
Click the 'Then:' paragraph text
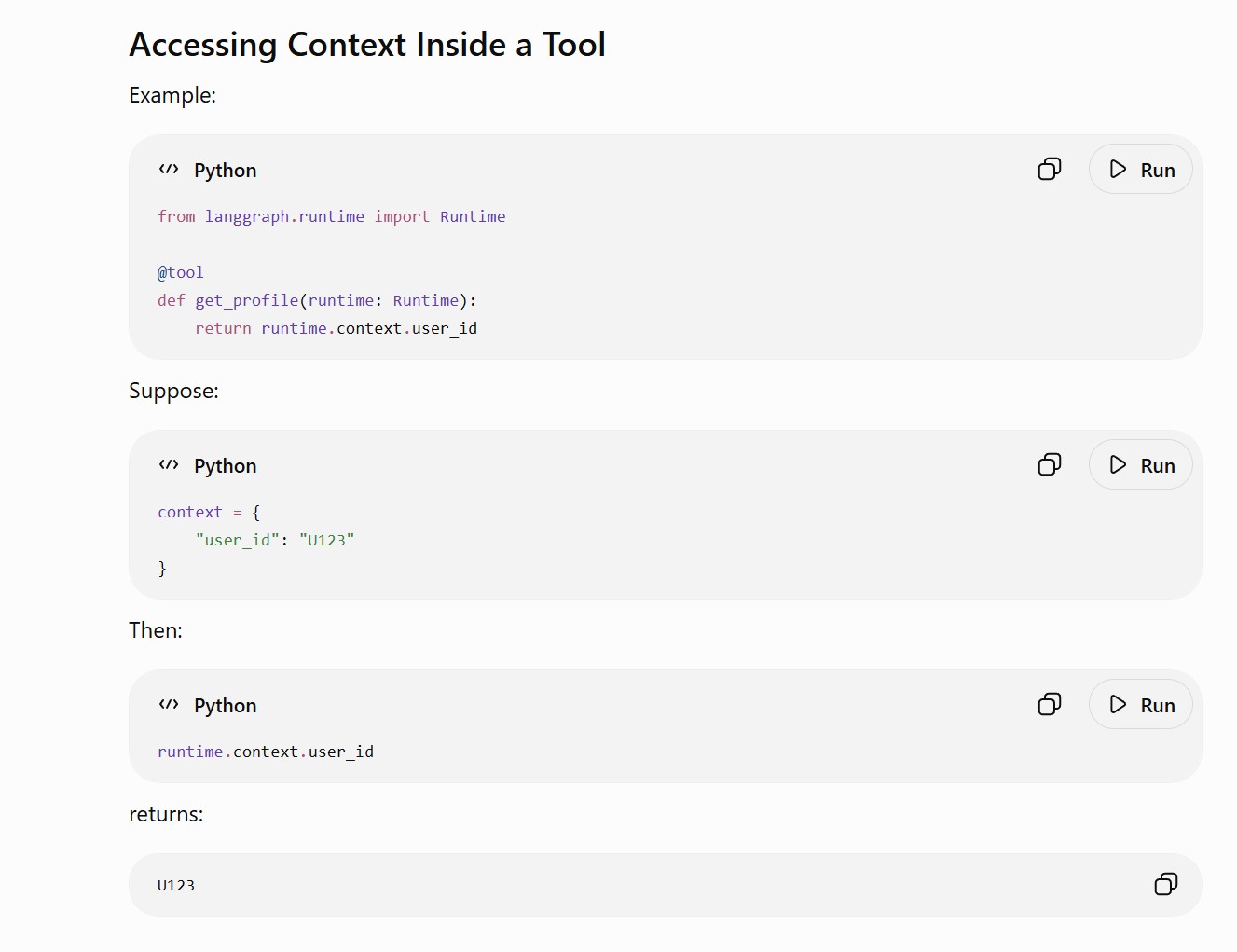(156, 630)
